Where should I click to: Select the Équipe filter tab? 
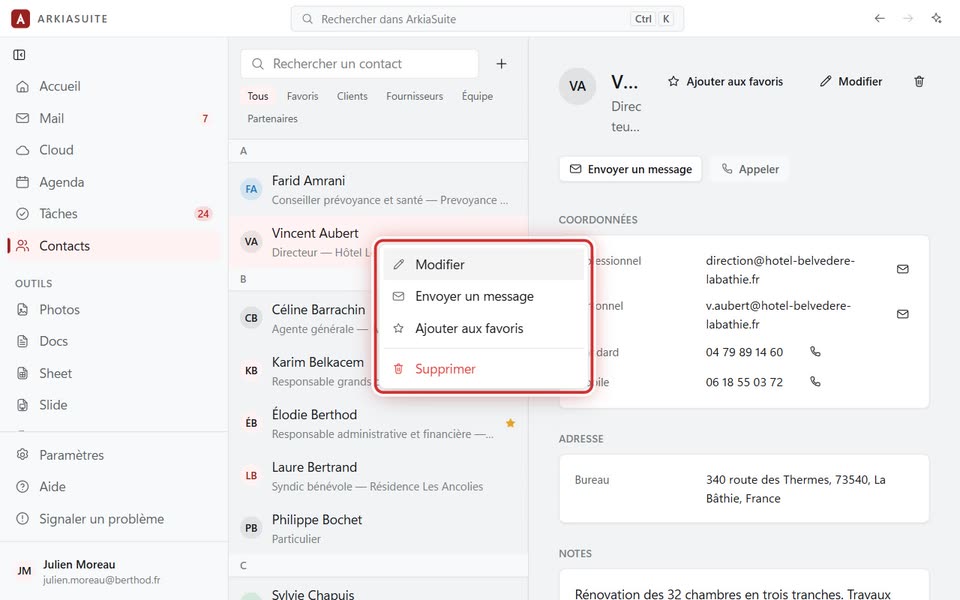[x=477, y=96]
